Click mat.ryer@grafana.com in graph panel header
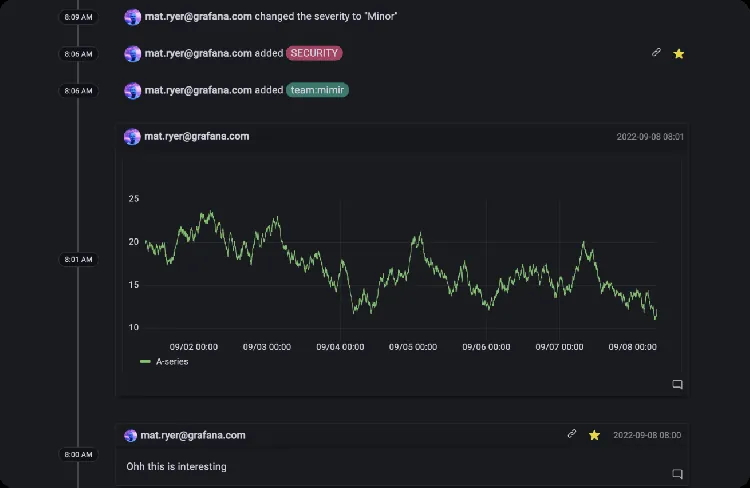 (x=197, y=136)
